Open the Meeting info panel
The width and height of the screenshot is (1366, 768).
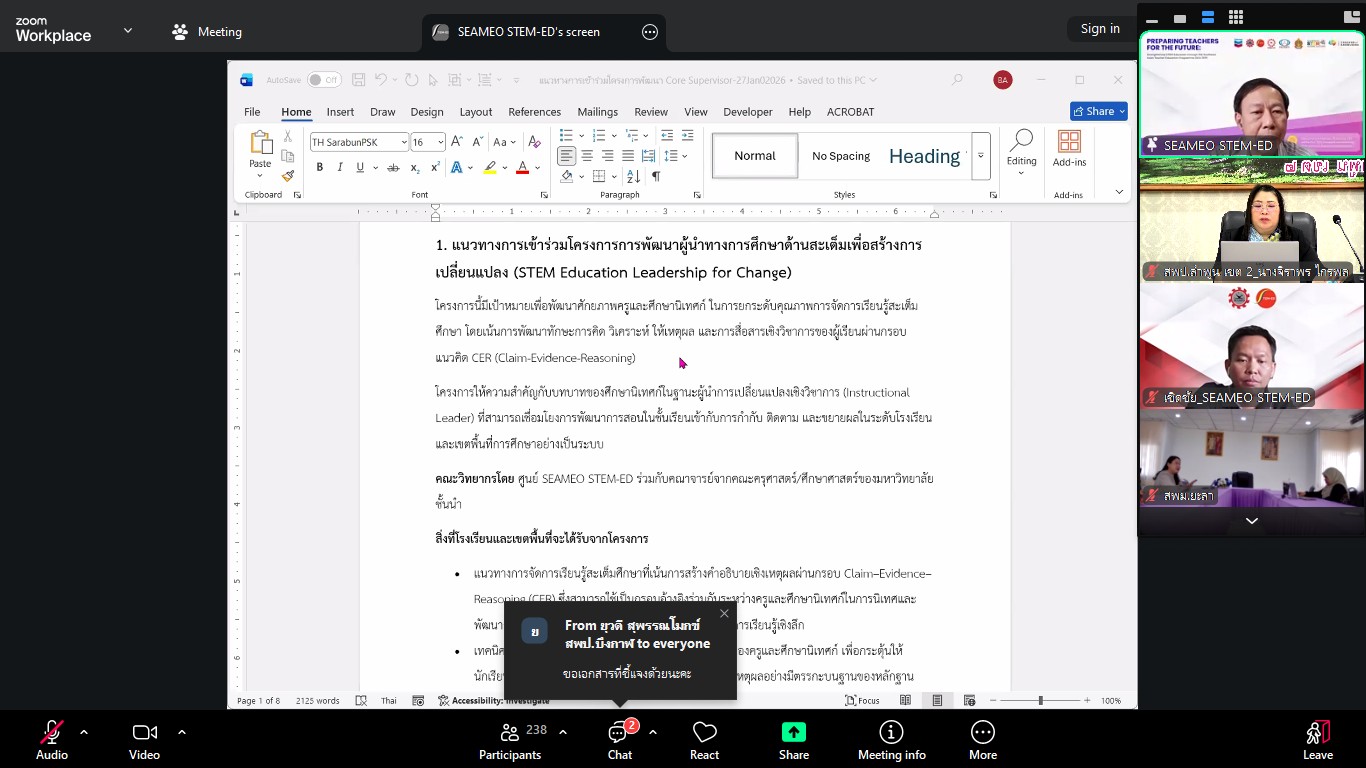click(891, 740)
